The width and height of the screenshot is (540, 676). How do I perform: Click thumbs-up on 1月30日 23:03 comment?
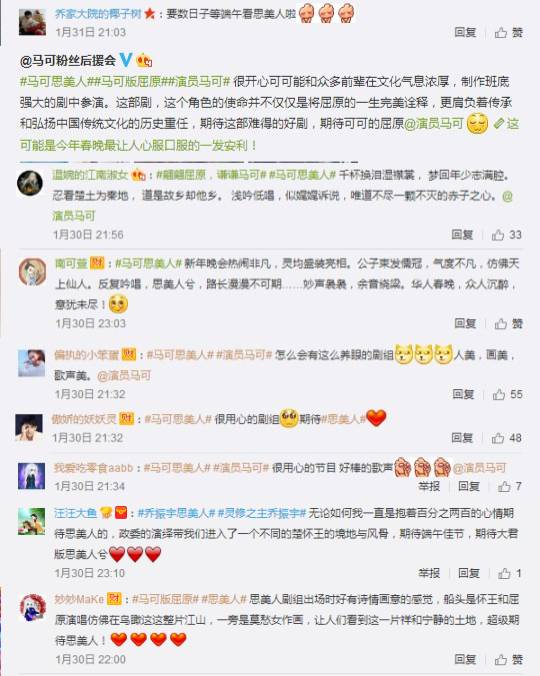coord(509,323)
